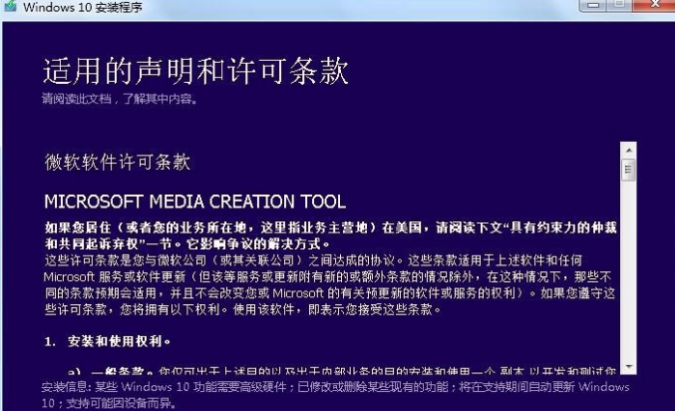Click the license scrollbar thumb
675x411 pixels.
tap(628, 170)
